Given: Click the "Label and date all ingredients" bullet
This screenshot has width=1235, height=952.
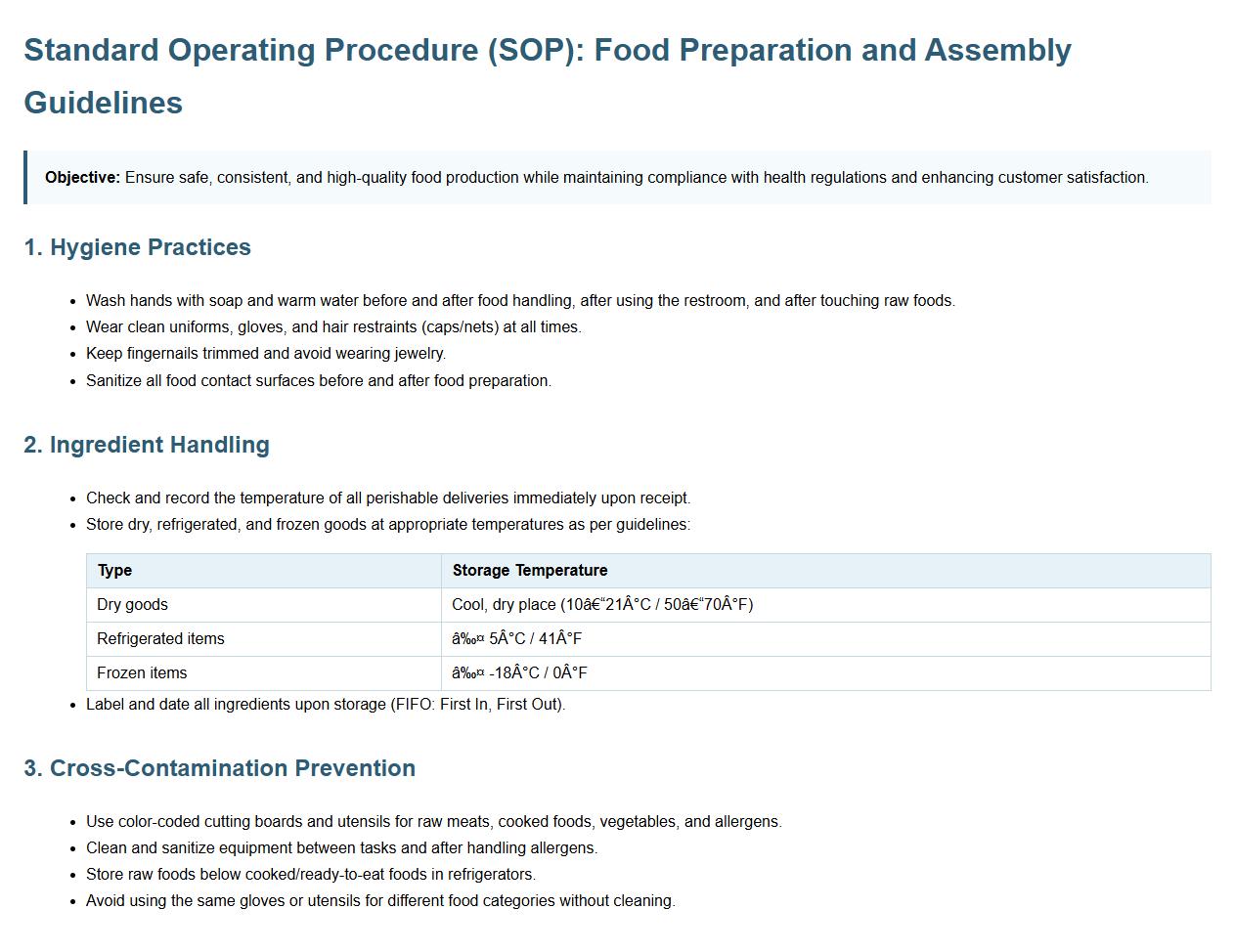Looking at the screenshot, I should click(326, 705).
